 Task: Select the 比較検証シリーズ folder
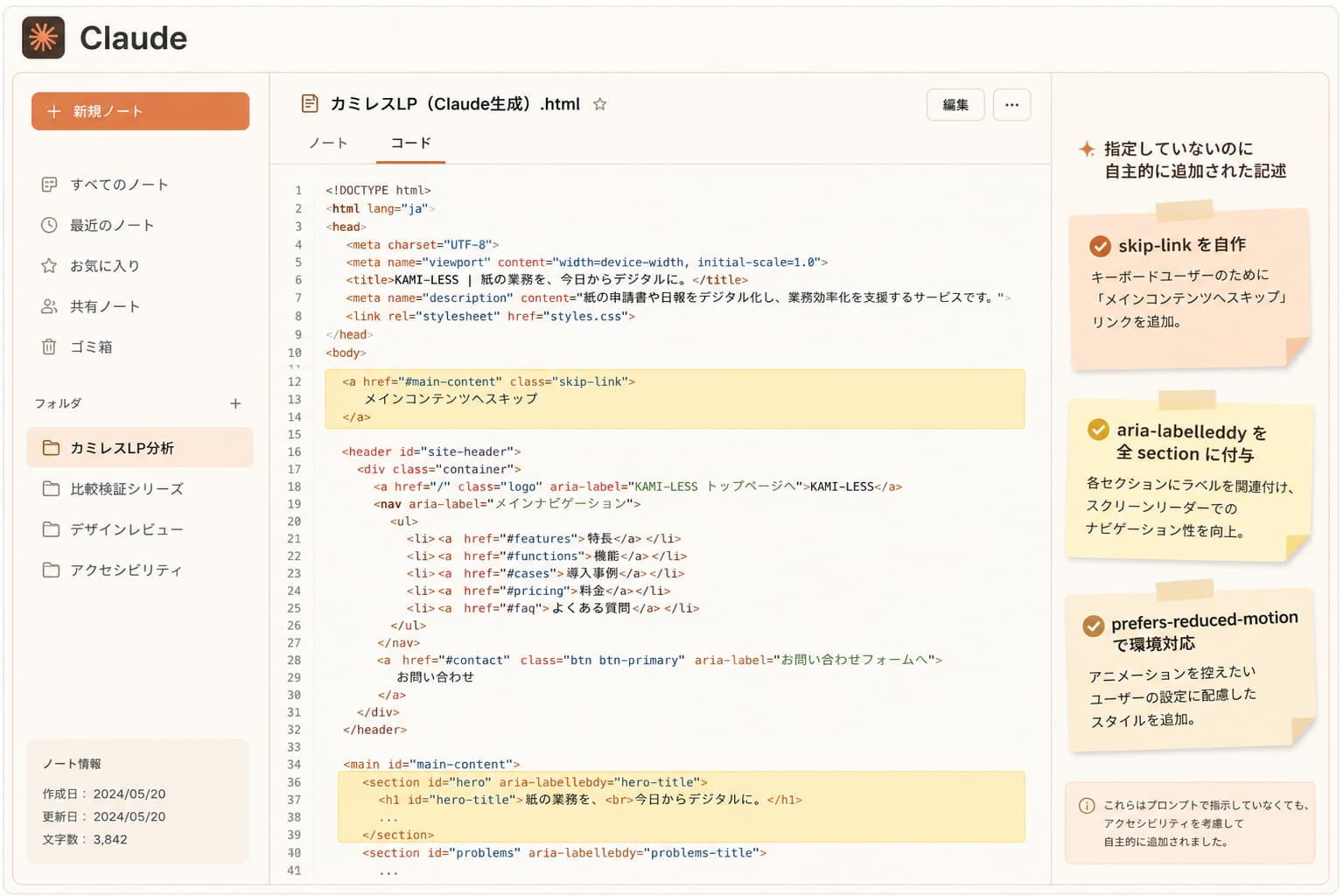[x=140, y=488]
